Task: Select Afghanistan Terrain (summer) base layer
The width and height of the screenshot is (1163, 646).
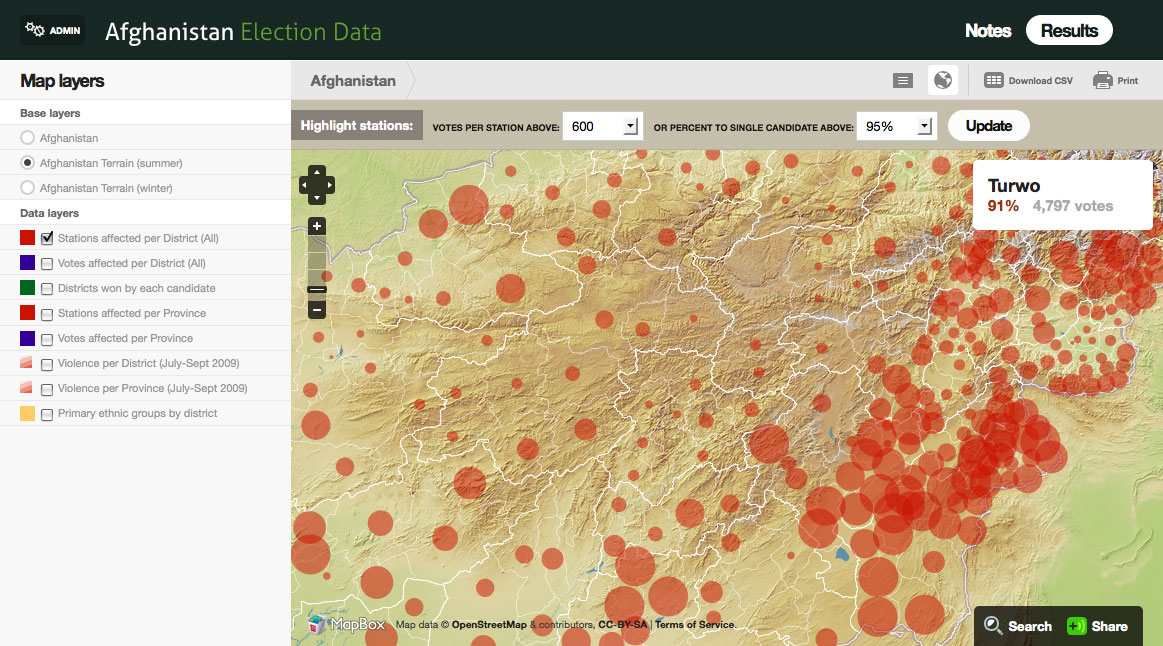Action: [x=27, y=162]
